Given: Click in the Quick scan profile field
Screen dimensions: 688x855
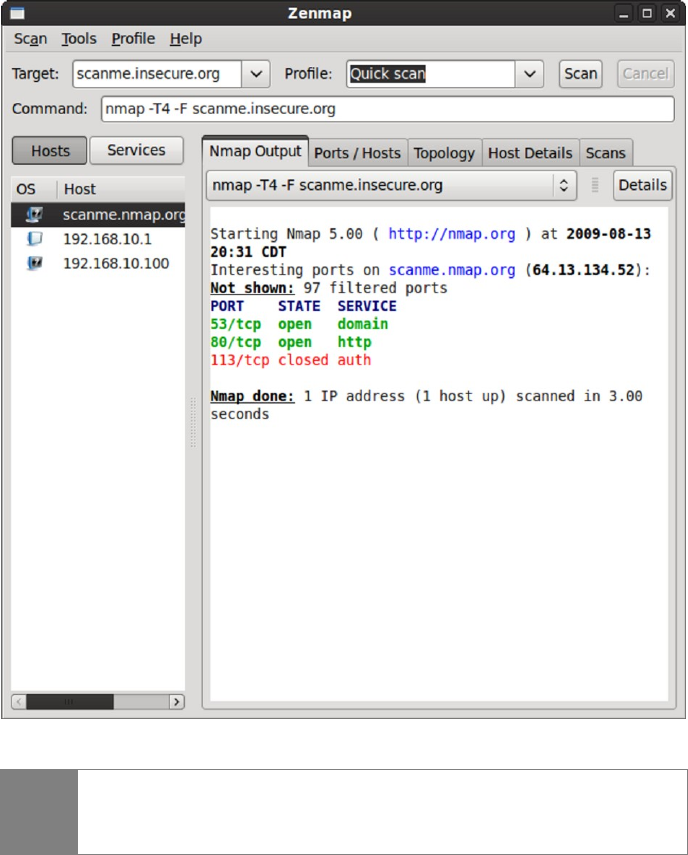Looking at the screenshot, I should coord(431,74).
